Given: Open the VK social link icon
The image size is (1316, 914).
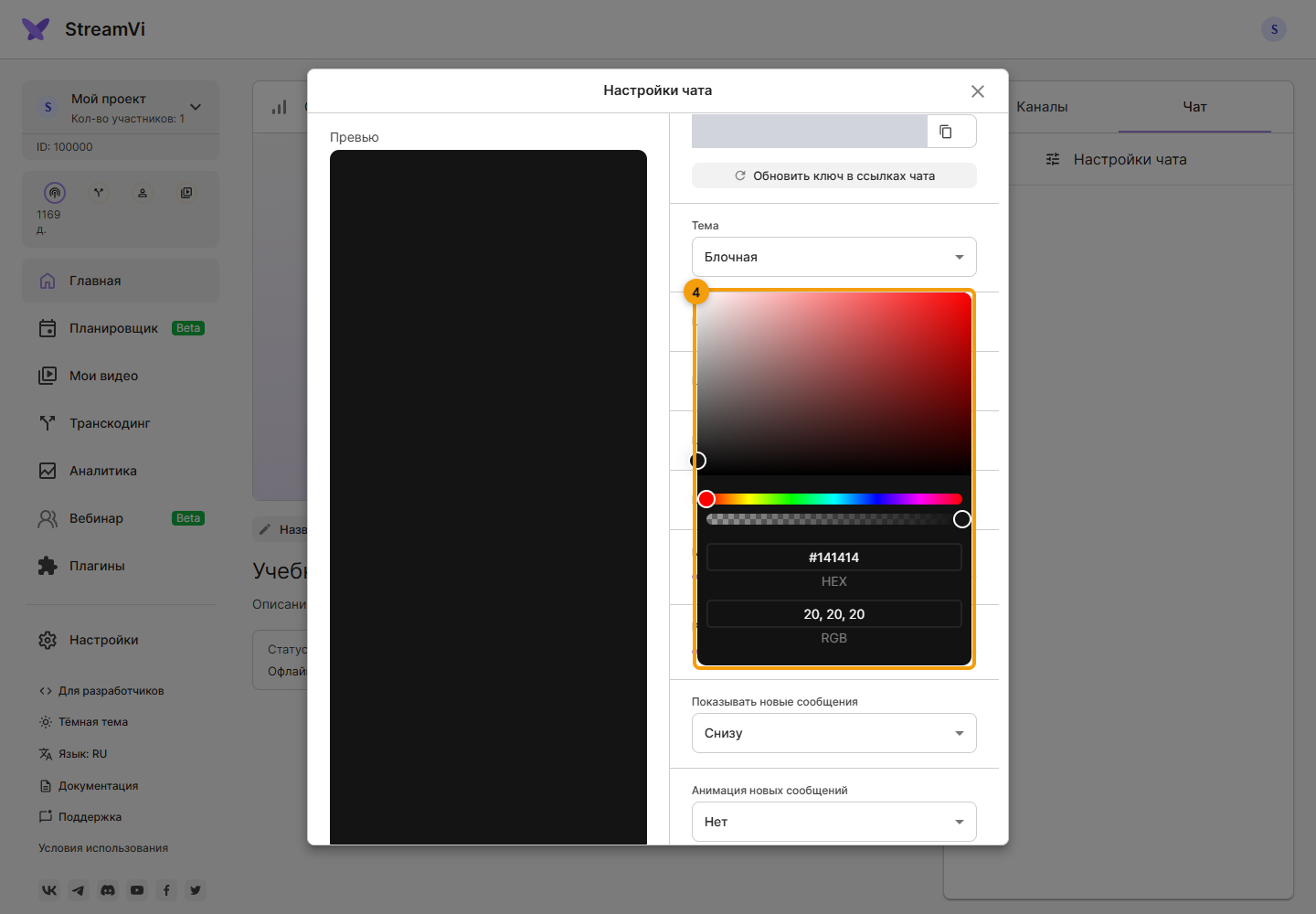Looking at the screenshot, I should 49,890.
